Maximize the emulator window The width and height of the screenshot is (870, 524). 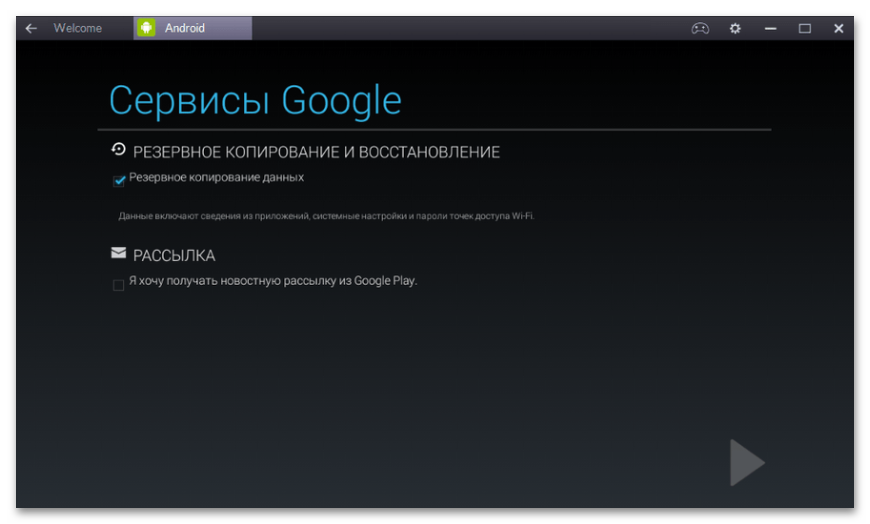(805, 28)
